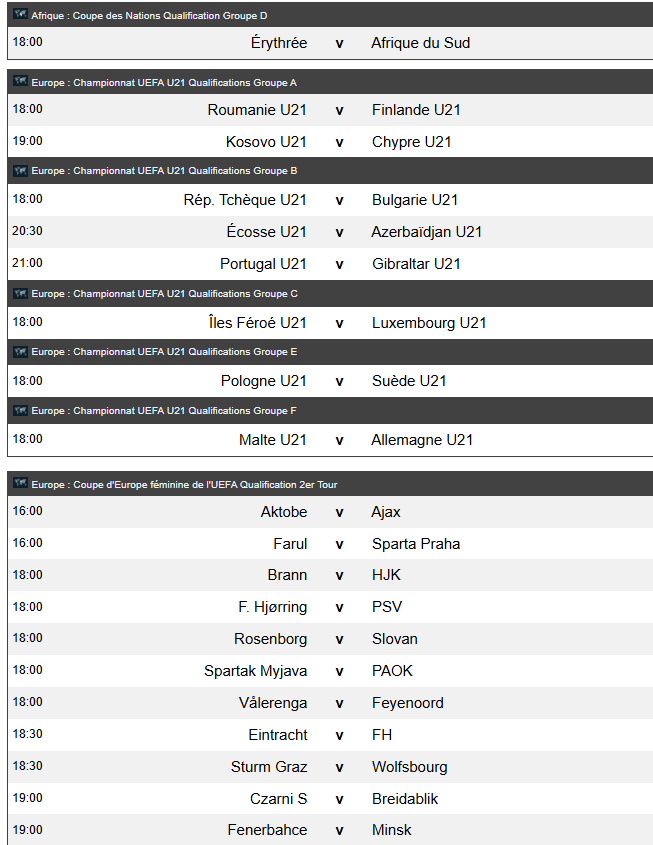Select the Vålerenga team name
The image size is (653, 845).
(273, 703)
